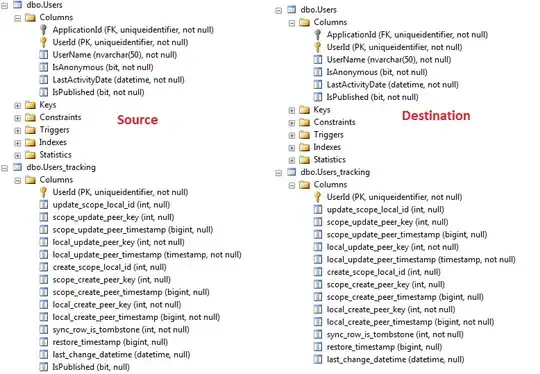The height and width of the screenshot is (374, 540).
Task: Collapse Columns folder under Source dbo.Users
Action: 18,18
